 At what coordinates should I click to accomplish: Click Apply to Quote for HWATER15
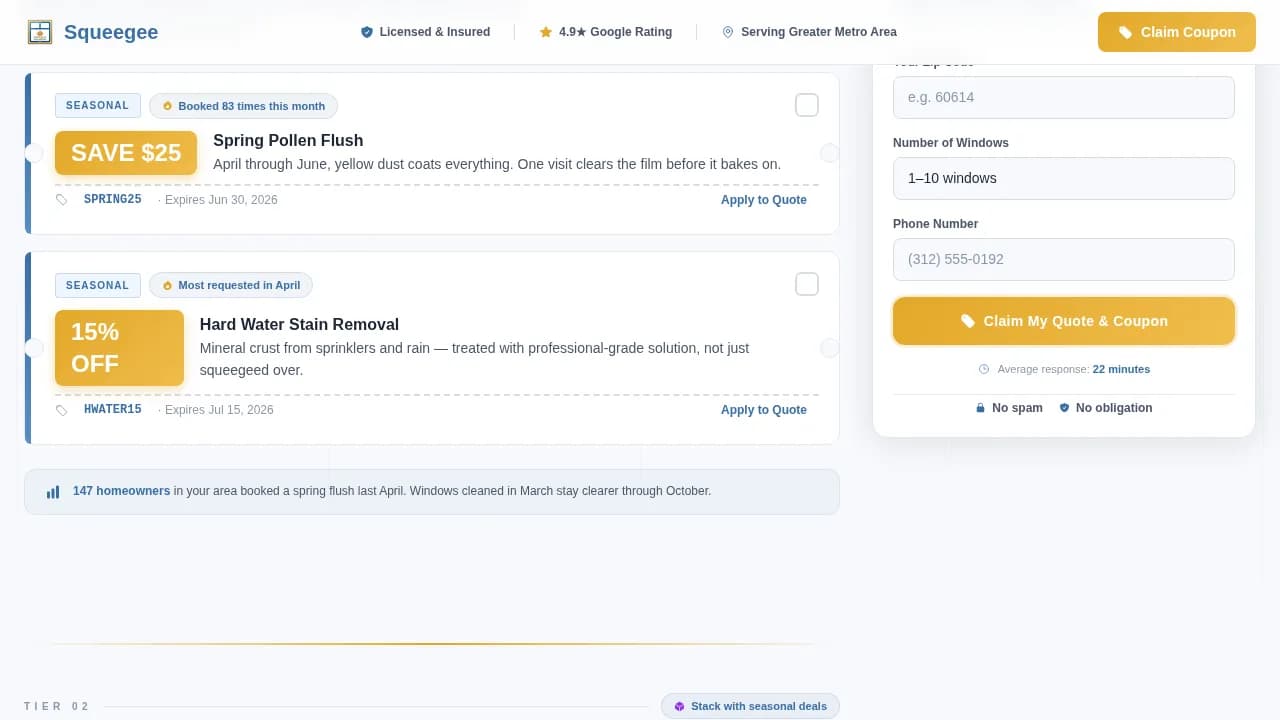(763, 410)
